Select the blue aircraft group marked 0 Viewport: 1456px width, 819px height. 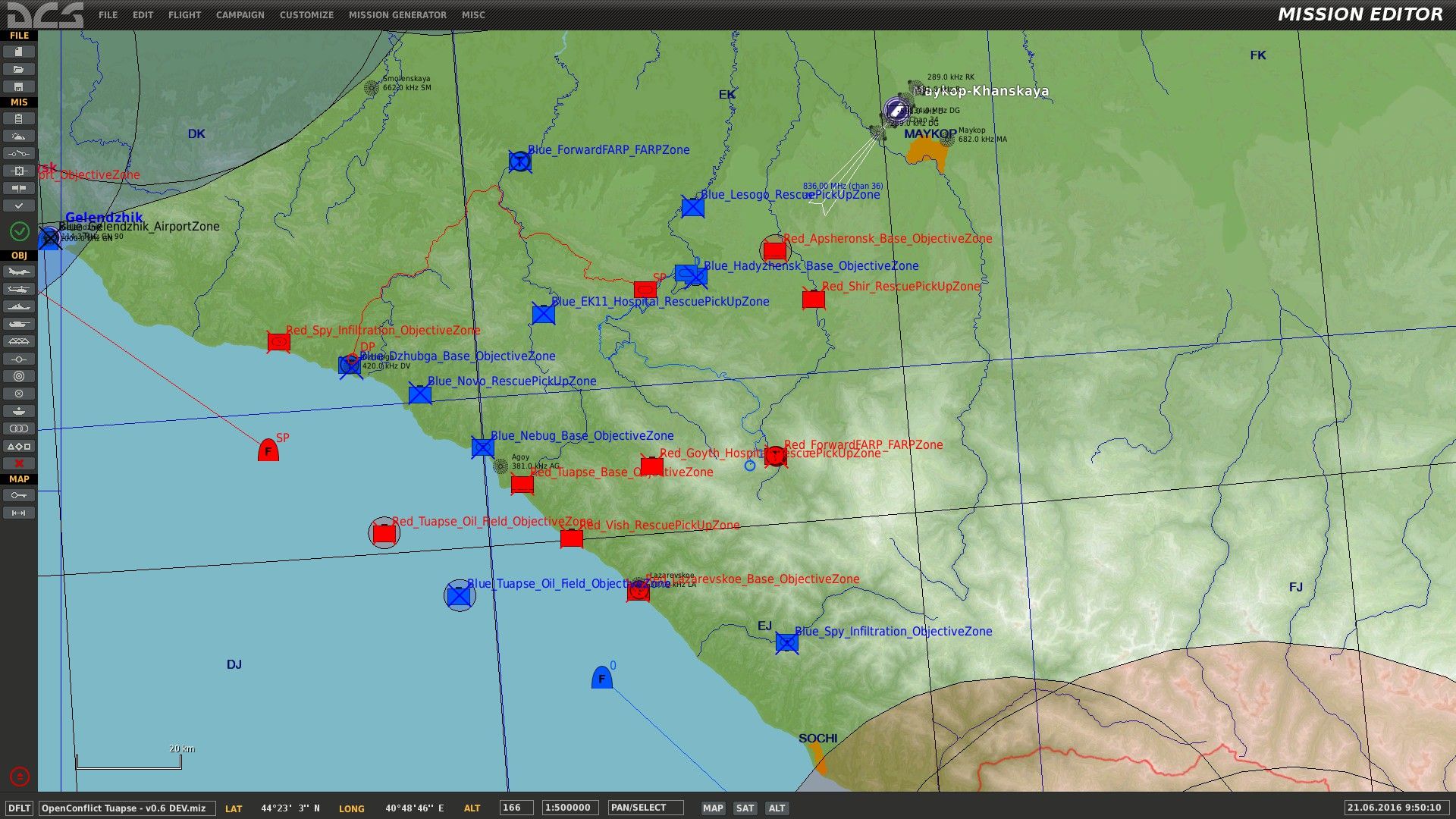click(x=601, y=677)
